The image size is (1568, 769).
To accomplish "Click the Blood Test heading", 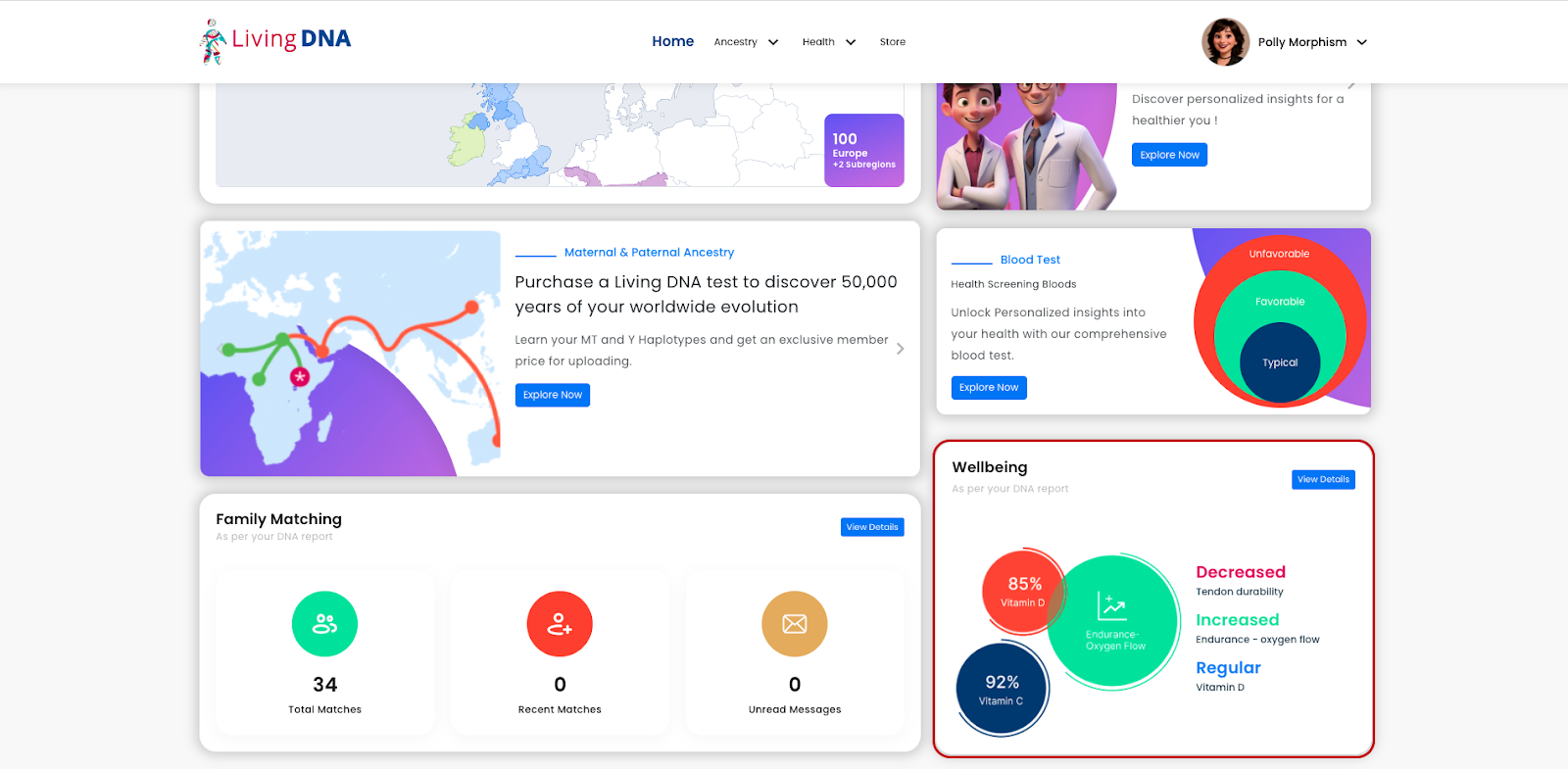I will [1030, 260].
